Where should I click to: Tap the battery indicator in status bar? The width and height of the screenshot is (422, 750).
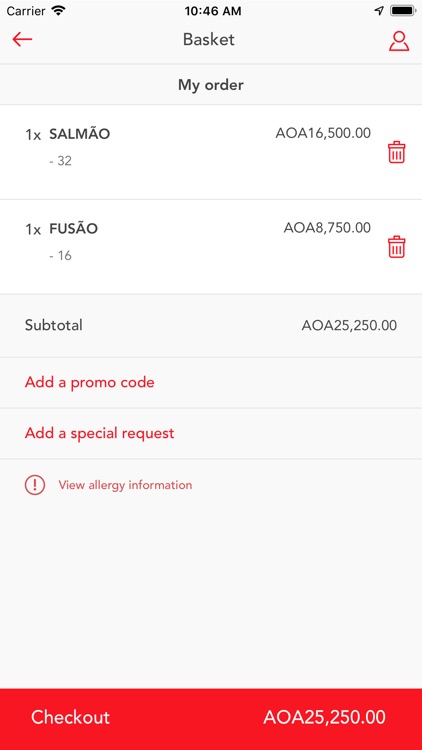pos(403,11)
